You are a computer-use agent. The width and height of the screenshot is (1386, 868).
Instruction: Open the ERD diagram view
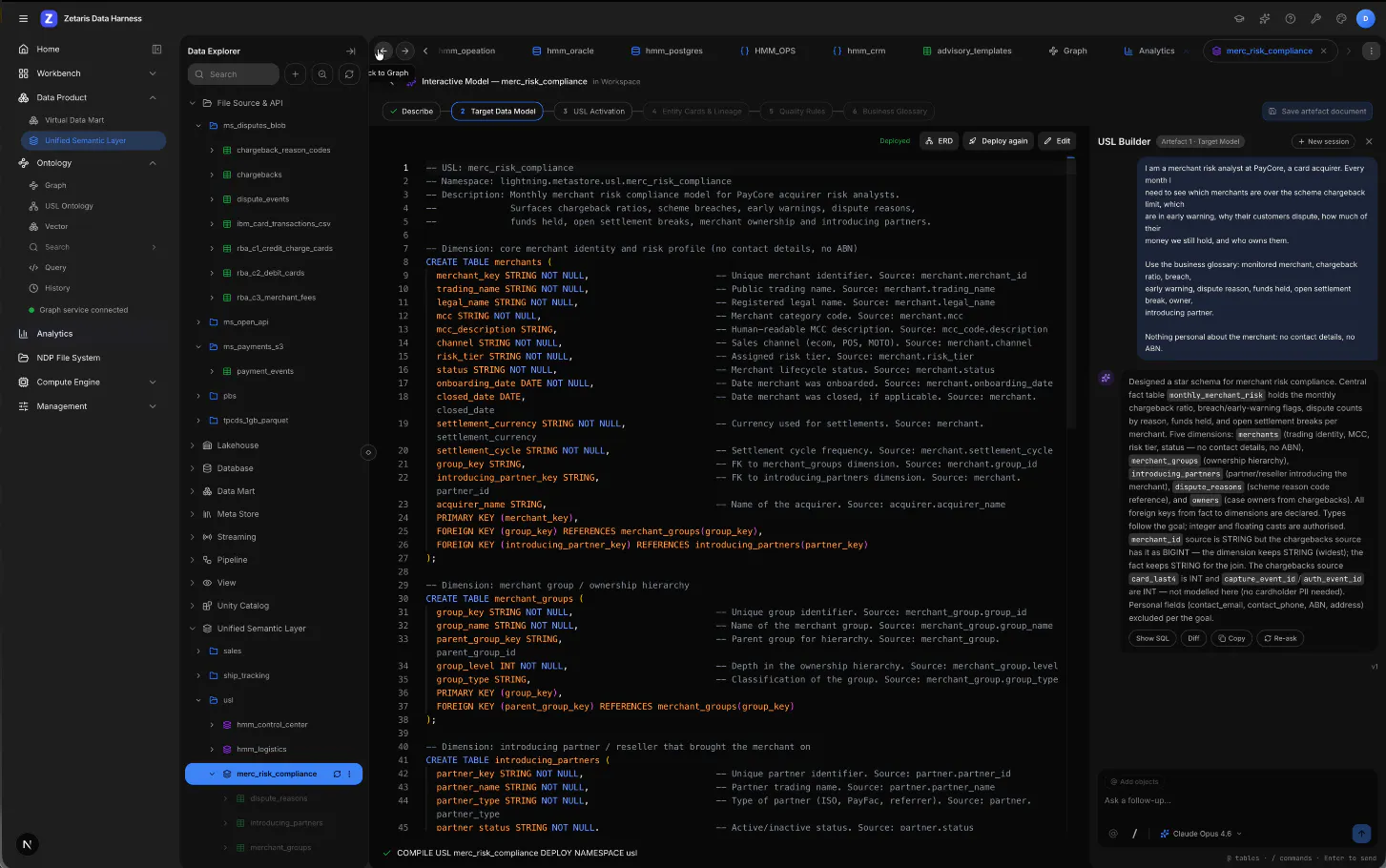tap(939, 141)
